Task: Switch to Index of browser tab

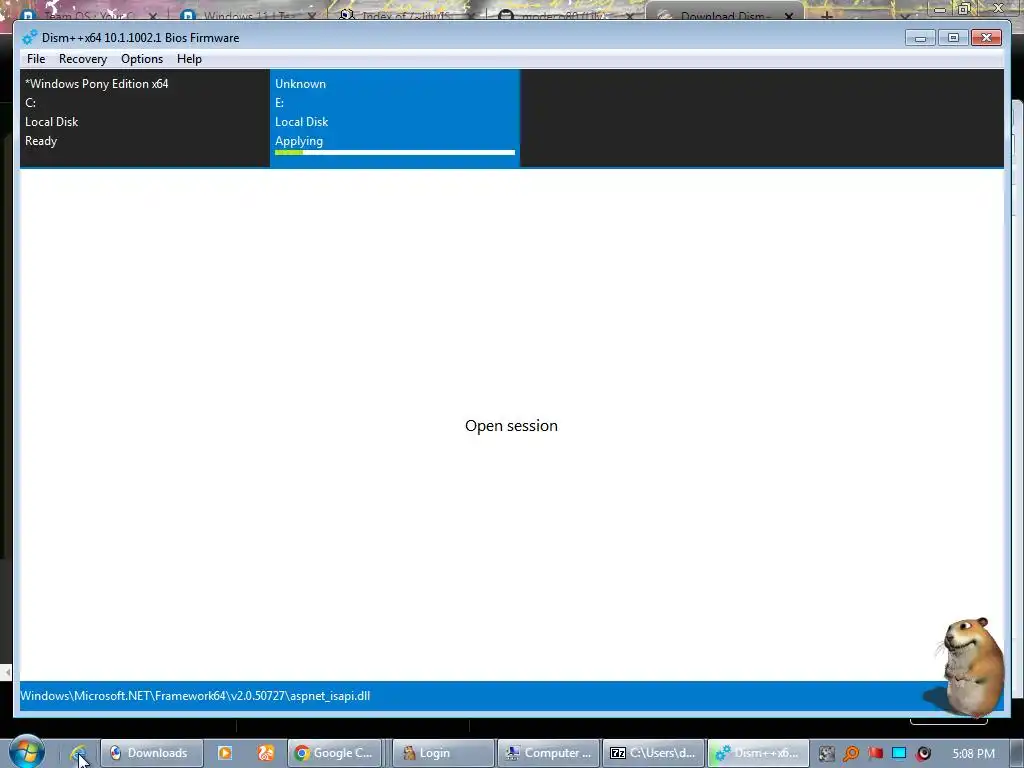Action: [x=405, y=13]
